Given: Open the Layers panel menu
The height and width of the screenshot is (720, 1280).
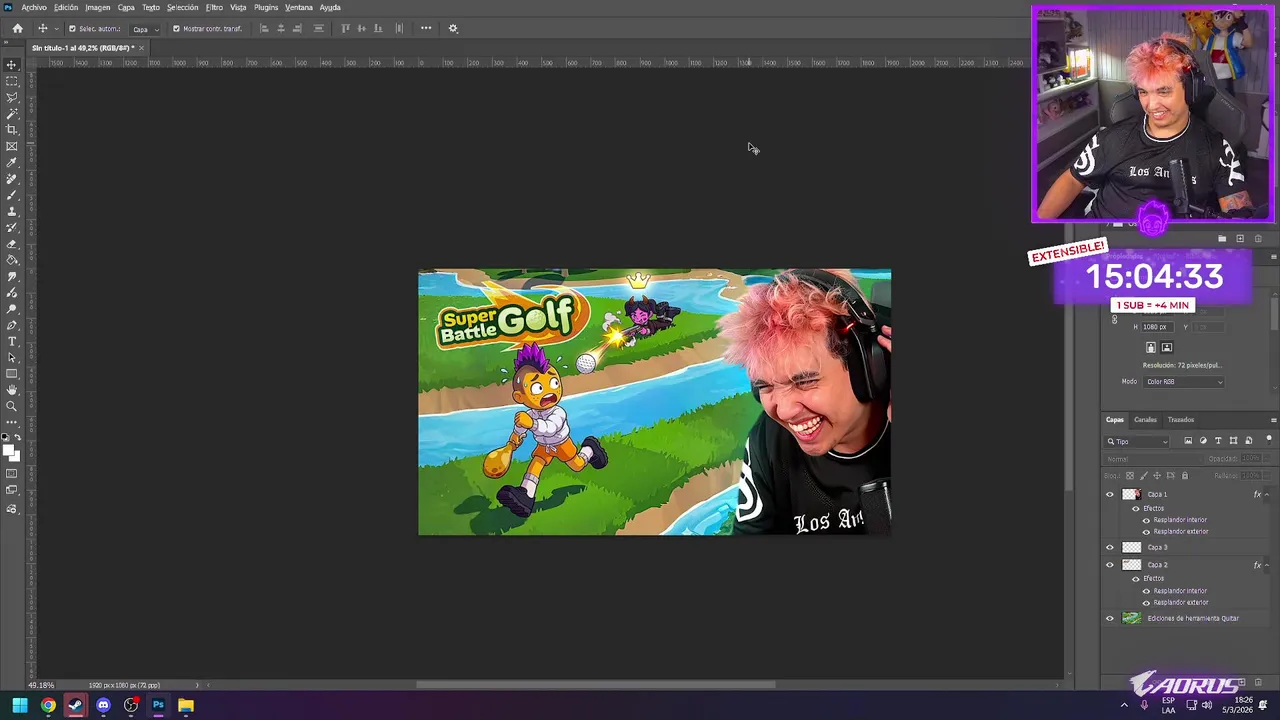Looking at the screenshot, I should coord(1274,420).
